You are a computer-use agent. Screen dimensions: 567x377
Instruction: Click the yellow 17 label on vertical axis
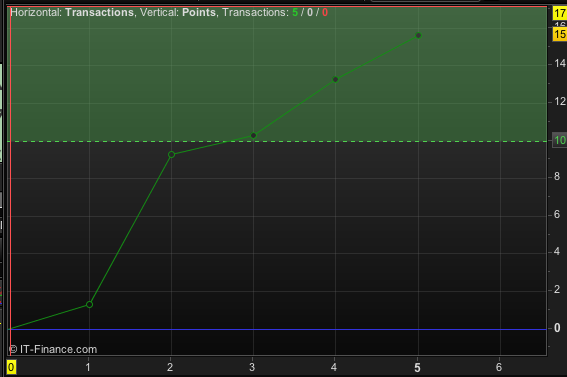560,14
